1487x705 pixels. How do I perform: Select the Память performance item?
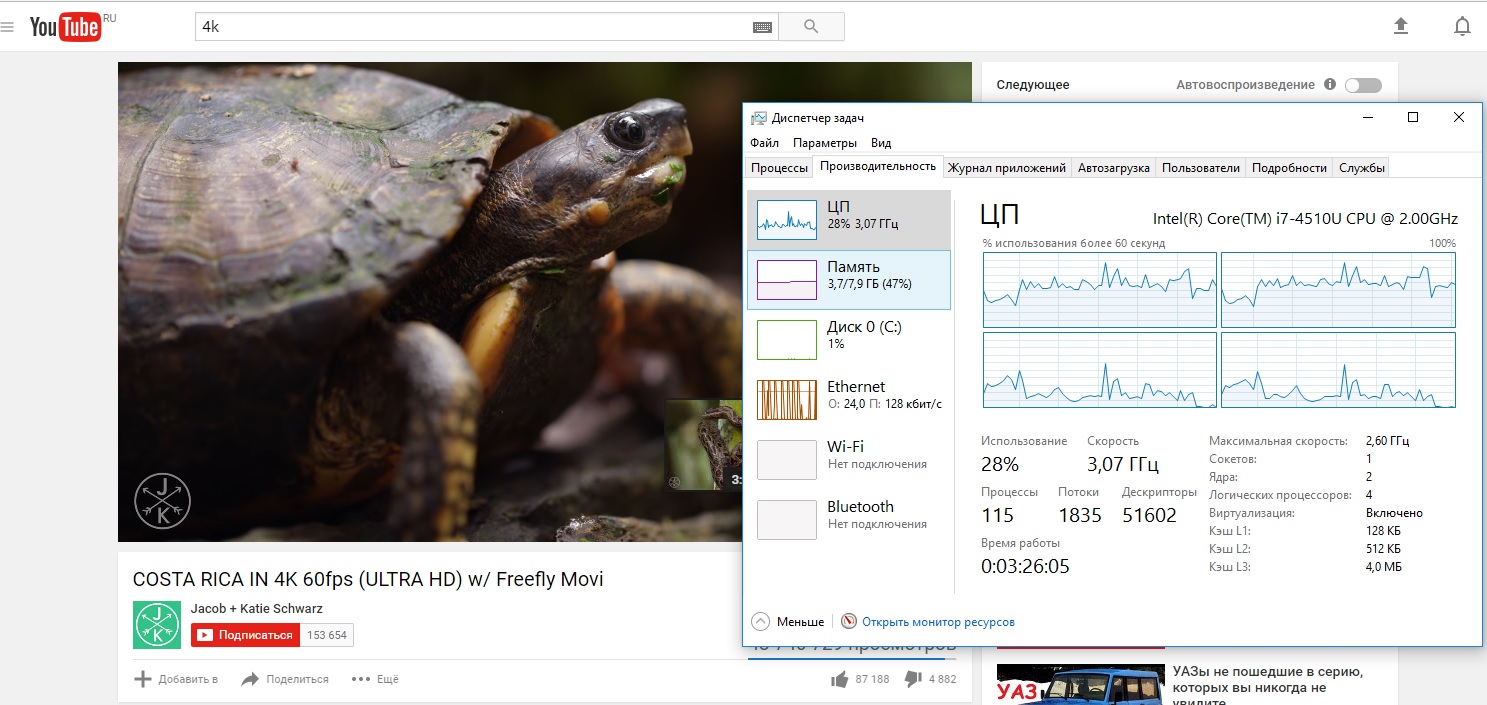(x=848, y=280)
